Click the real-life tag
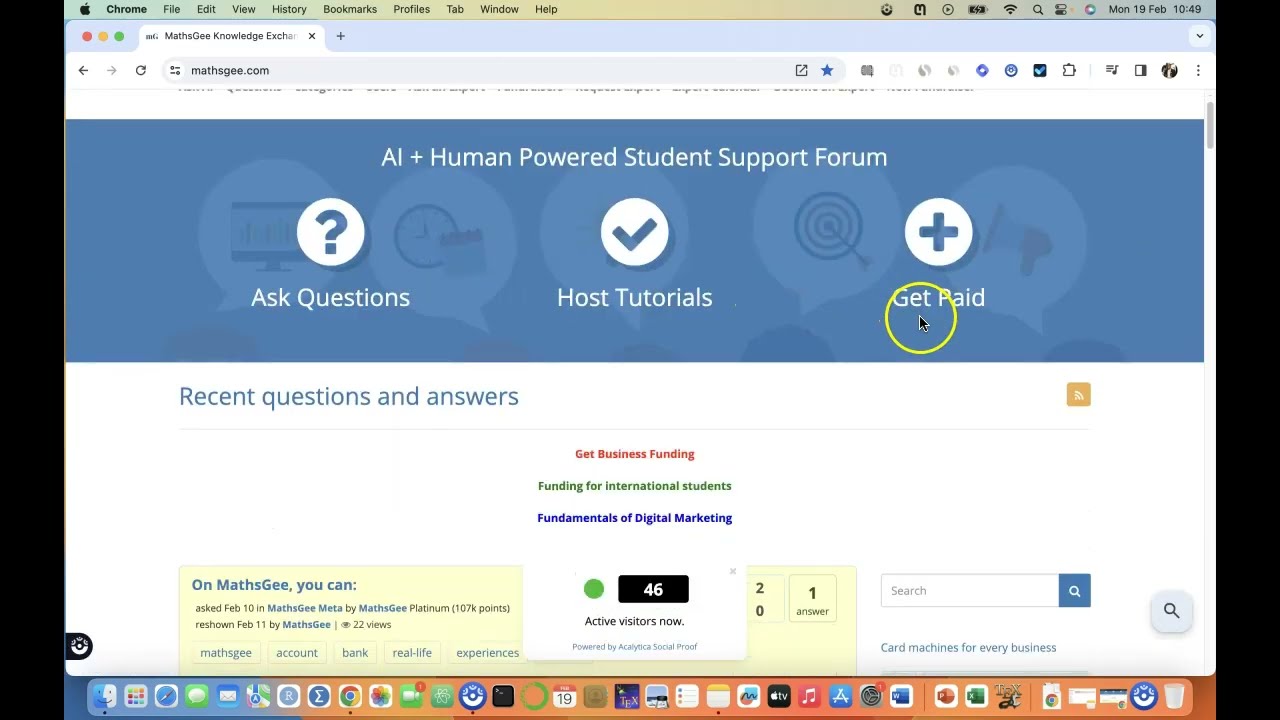This screenshot has height=720, width=1280. (412, 653)
